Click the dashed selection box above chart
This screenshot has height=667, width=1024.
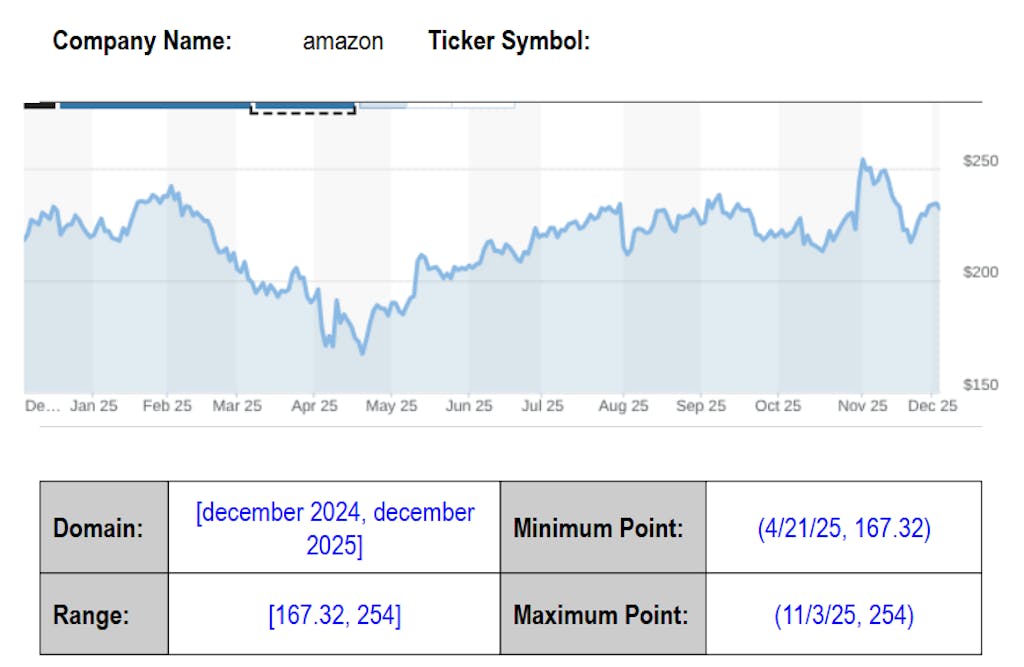point(303,107)
